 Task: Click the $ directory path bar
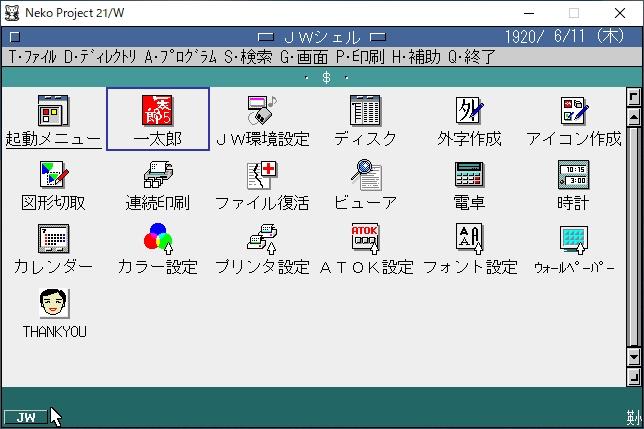[x=322, y=77]
